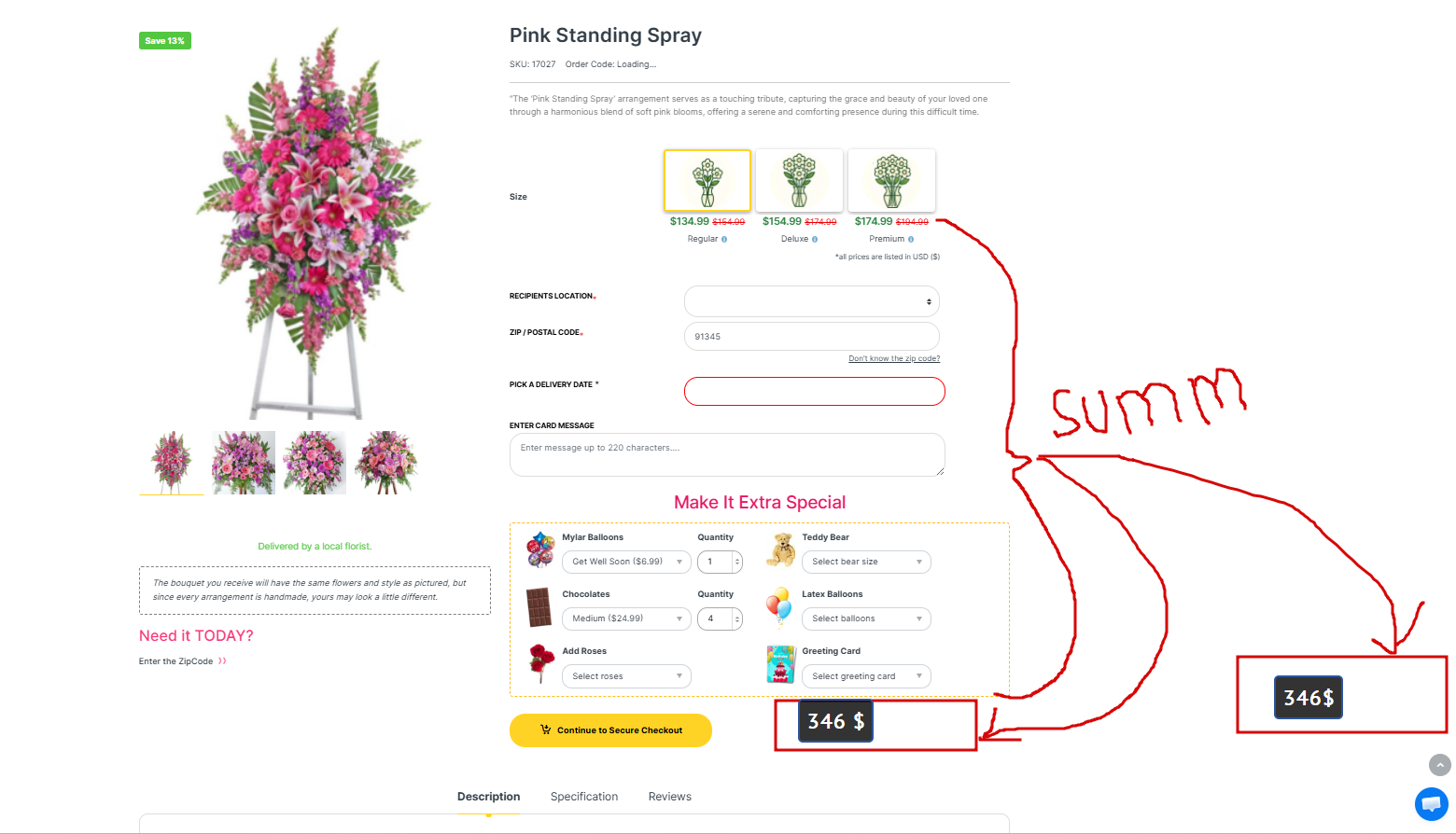Open the Mylar Balloons dropdown

coord(626,562)
